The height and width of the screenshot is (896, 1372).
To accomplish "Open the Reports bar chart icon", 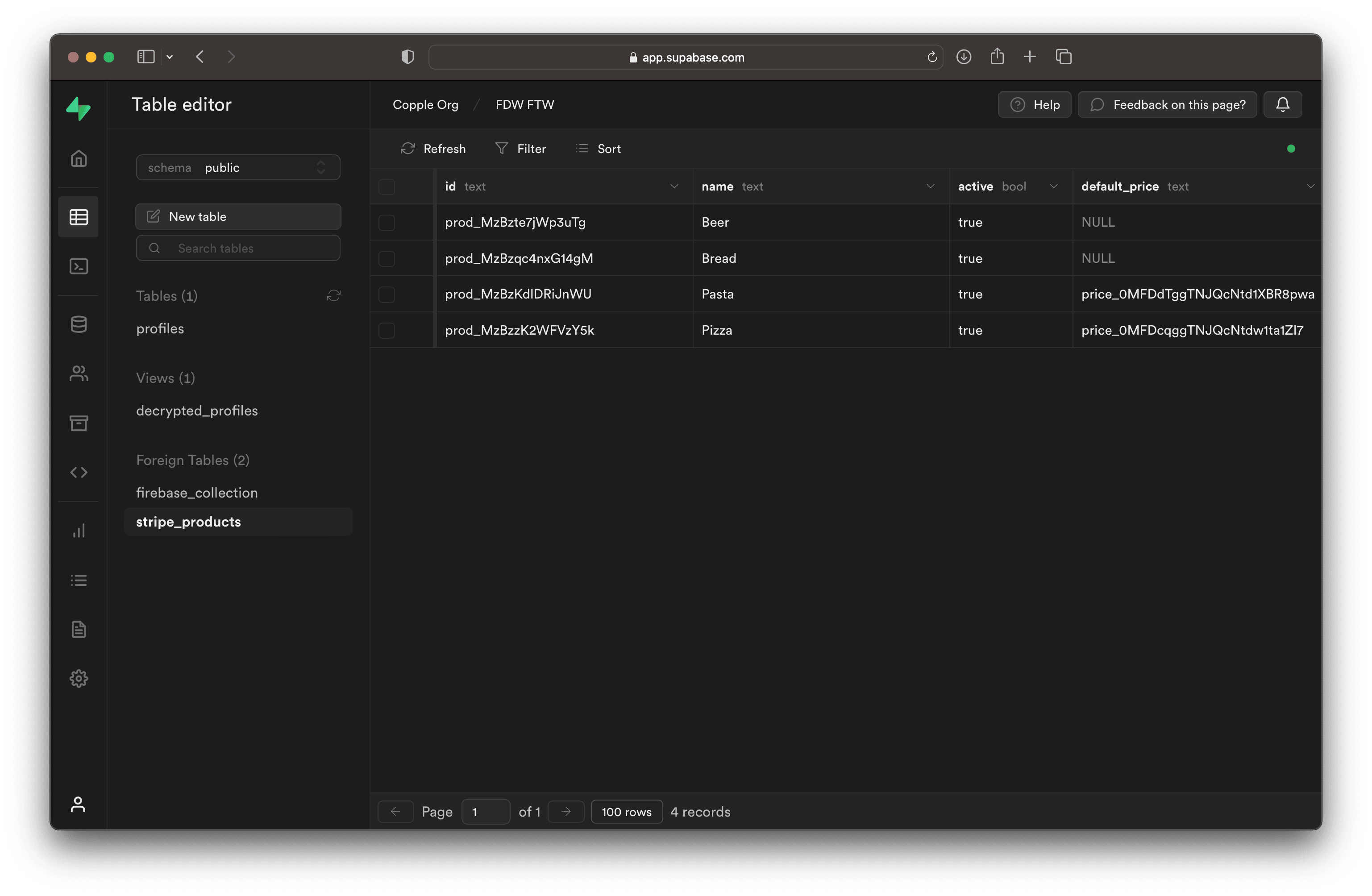I will coord(79,531).
